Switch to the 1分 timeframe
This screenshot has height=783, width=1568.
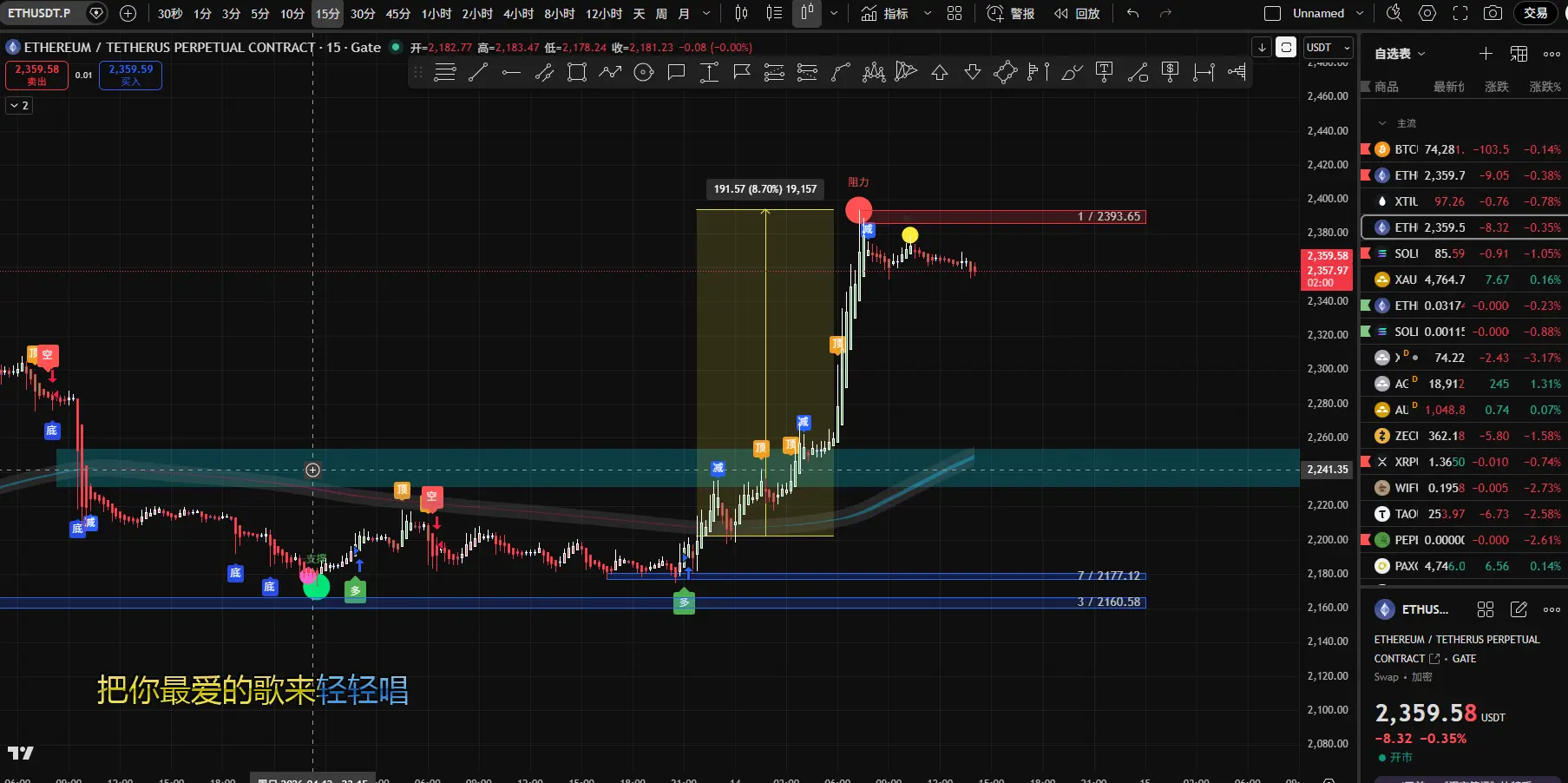[x=202, y=13]
